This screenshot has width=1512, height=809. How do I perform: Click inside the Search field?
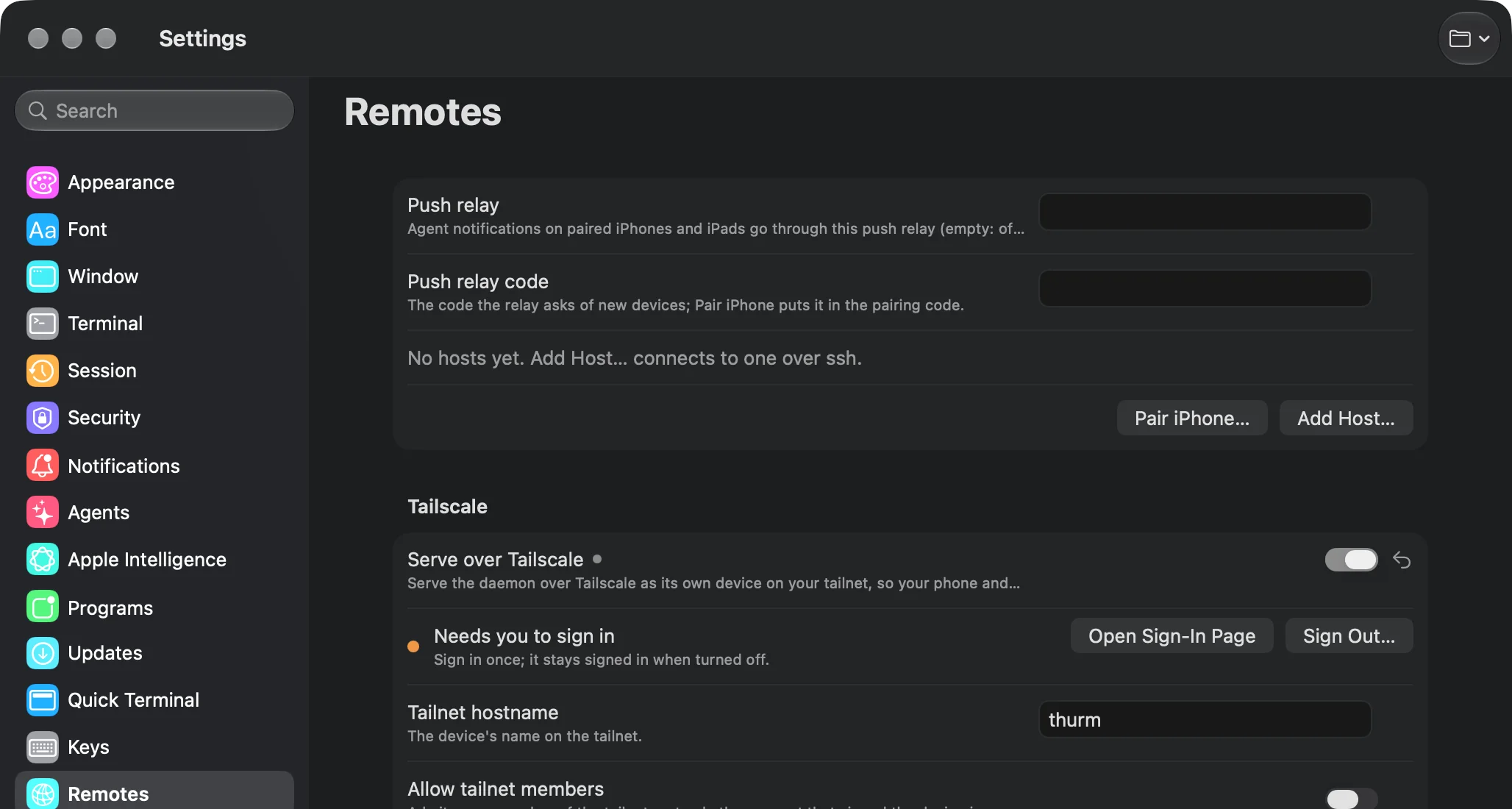154,110
